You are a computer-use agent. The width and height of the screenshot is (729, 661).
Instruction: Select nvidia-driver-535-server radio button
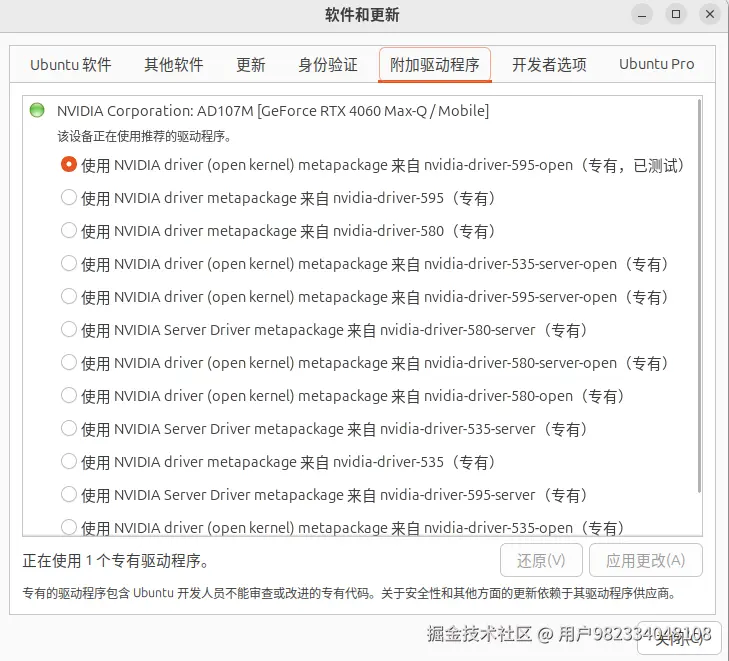point(69,429)
